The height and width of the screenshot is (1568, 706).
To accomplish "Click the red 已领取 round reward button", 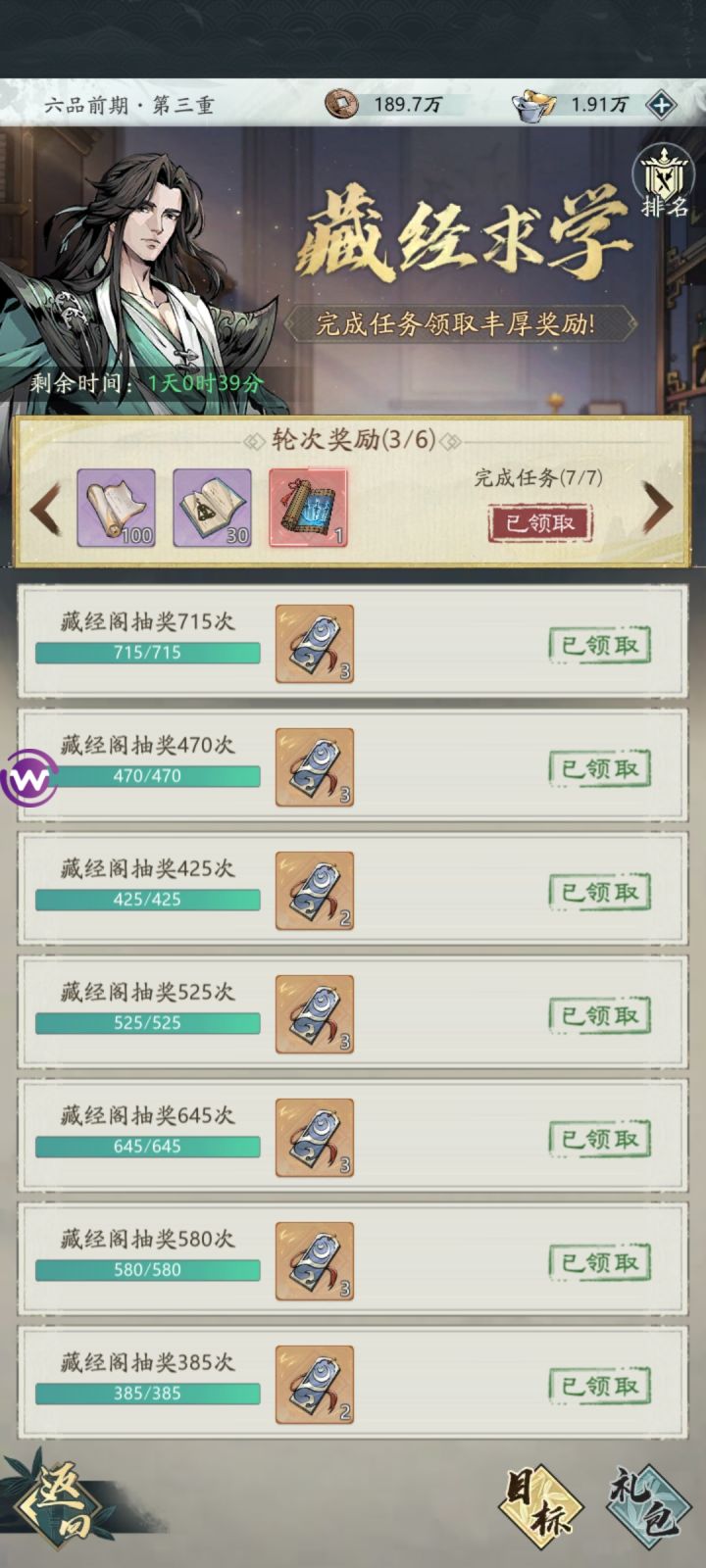I will (540, 523).
